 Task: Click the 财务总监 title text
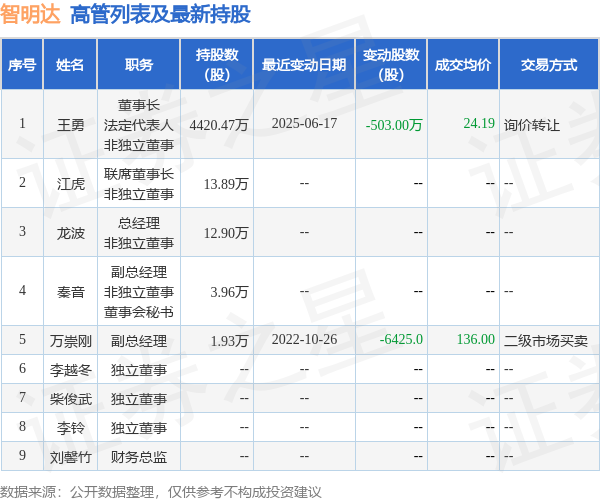pos(139,457)
